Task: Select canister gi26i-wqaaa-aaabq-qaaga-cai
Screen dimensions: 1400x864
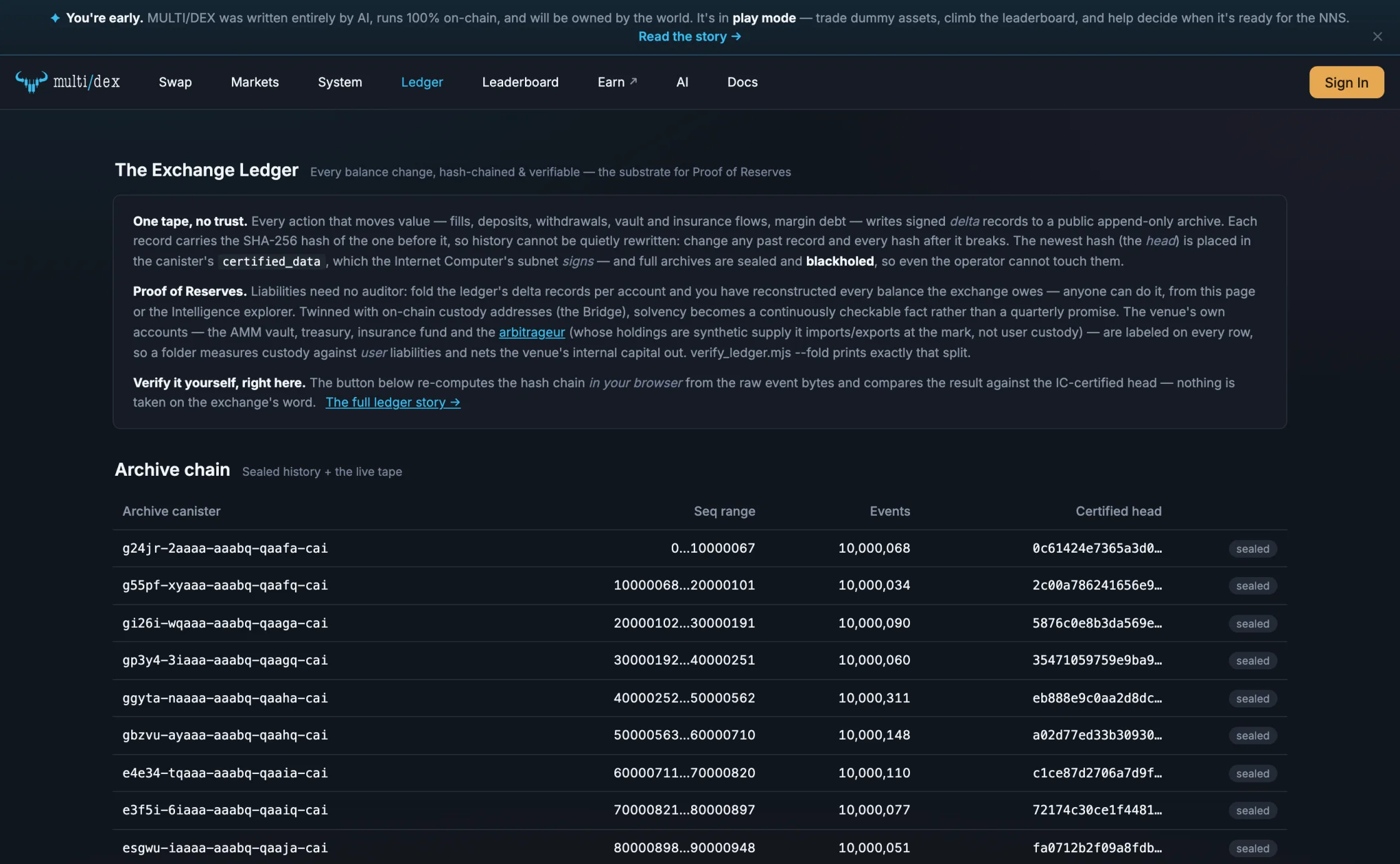Action: 225,623
